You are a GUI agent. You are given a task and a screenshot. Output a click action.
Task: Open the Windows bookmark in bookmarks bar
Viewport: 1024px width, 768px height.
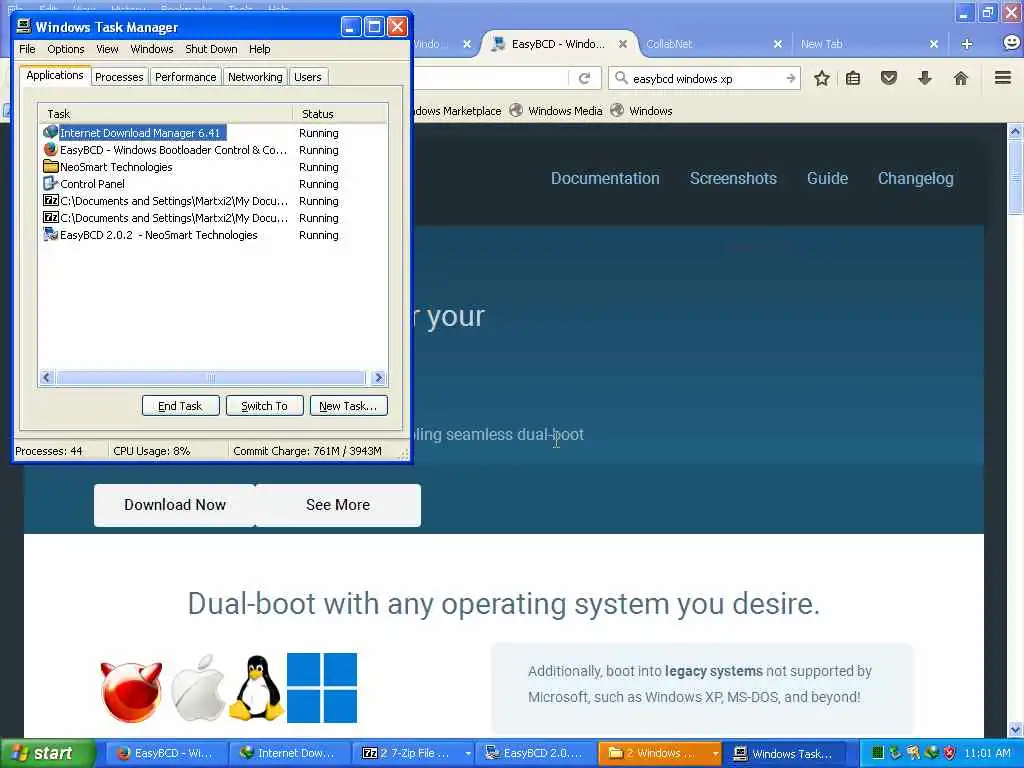click(641, 110)
